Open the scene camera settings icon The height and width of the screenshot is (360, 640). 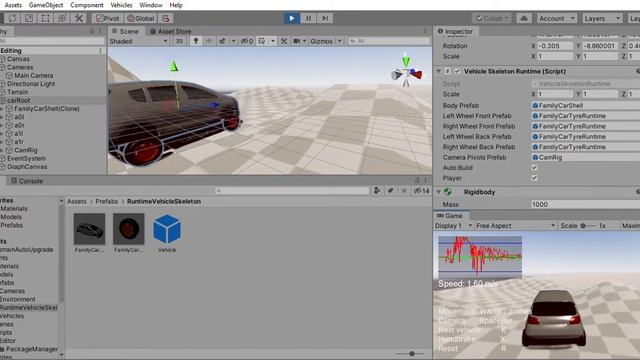[297, 41]
